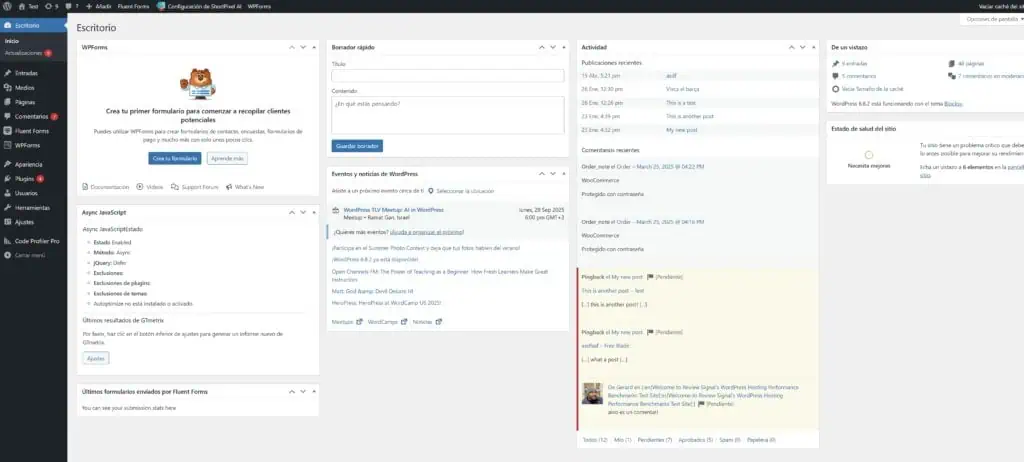The width and height of the screenshot is (1024, 462).
Task: Open Configuración de ShortPixel AI in admin bar
Action: [199, 6]
